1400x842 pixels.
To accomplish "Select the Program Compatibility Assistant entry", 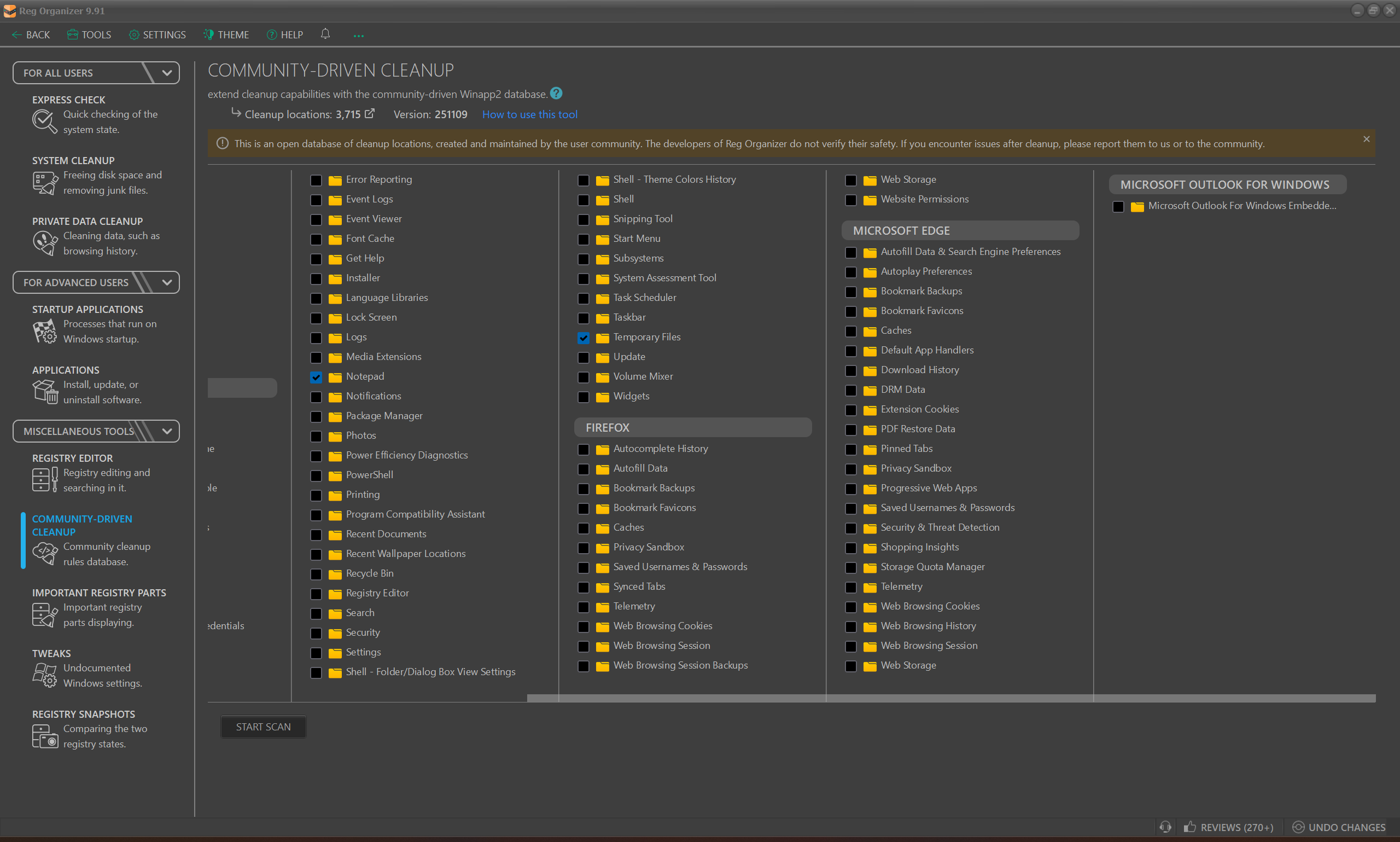I will pos(415,514).
